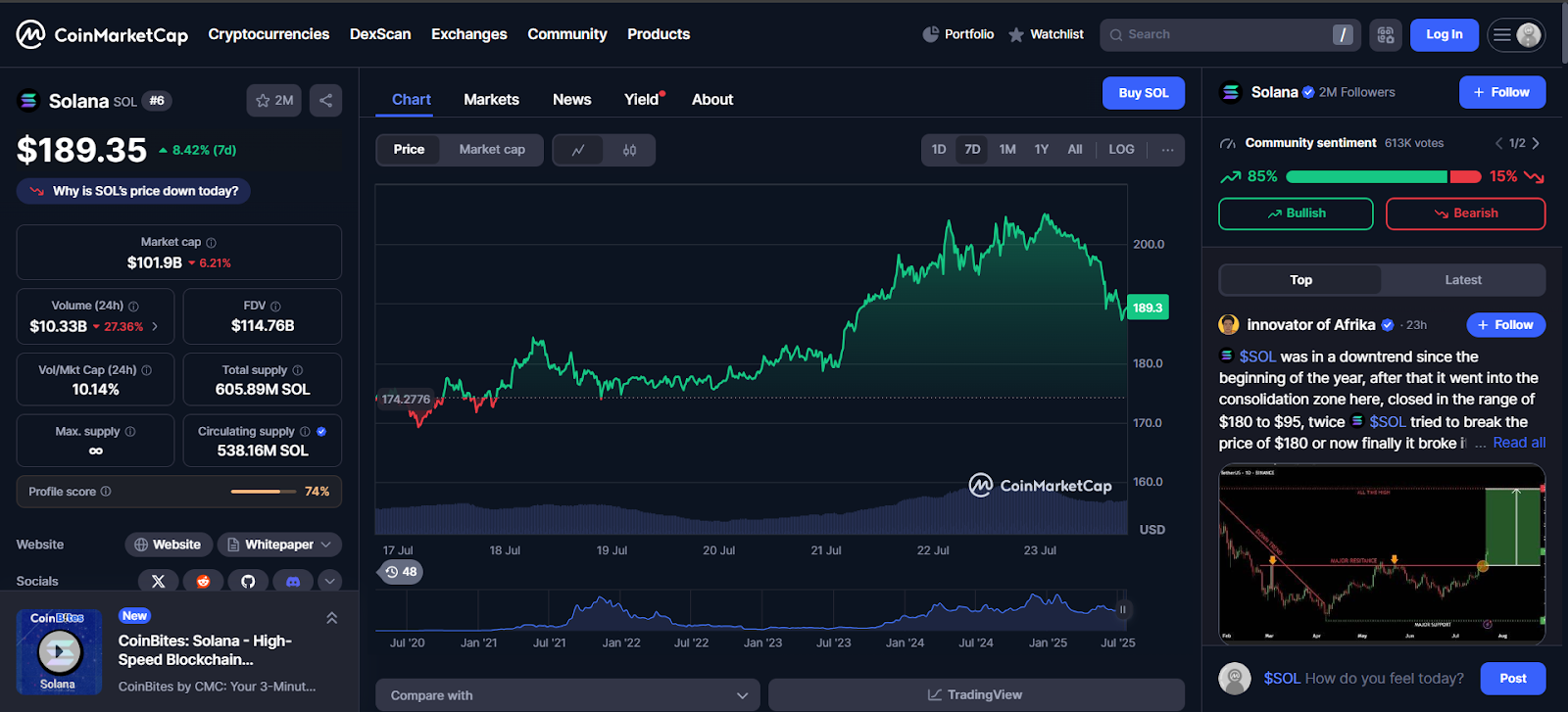This screenshot has height=712, width=1568.
Task: Open the Discord social link icon
Action: [x=292, y=581]
